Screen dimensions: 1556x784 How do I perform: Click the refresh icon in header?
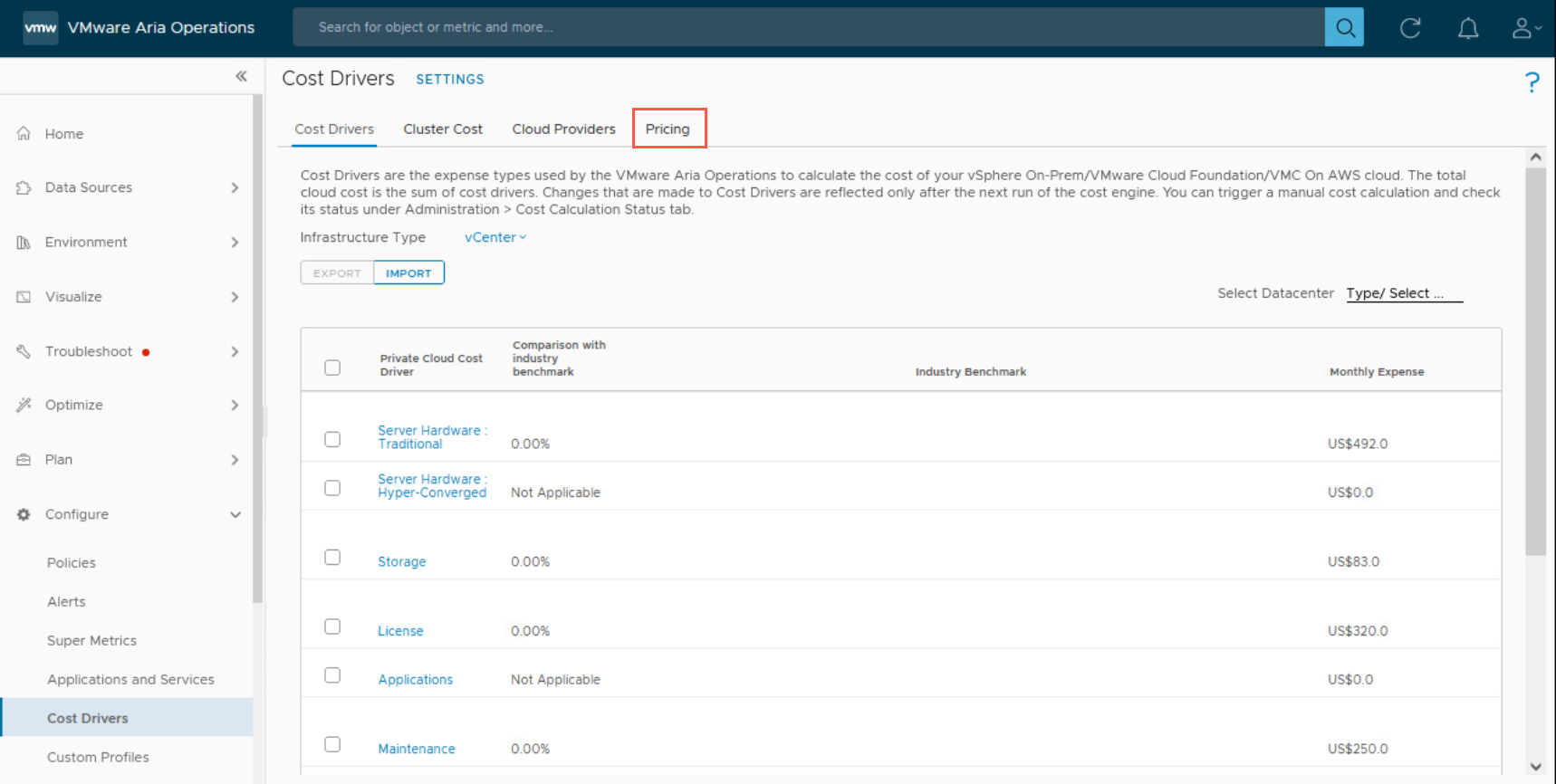[1409, 28]
